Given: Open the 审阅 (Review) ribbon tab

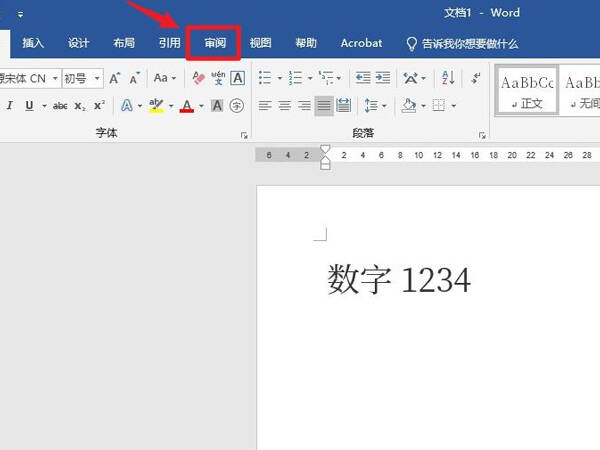Looking at the screenshot, I should [x=214, y=43].
